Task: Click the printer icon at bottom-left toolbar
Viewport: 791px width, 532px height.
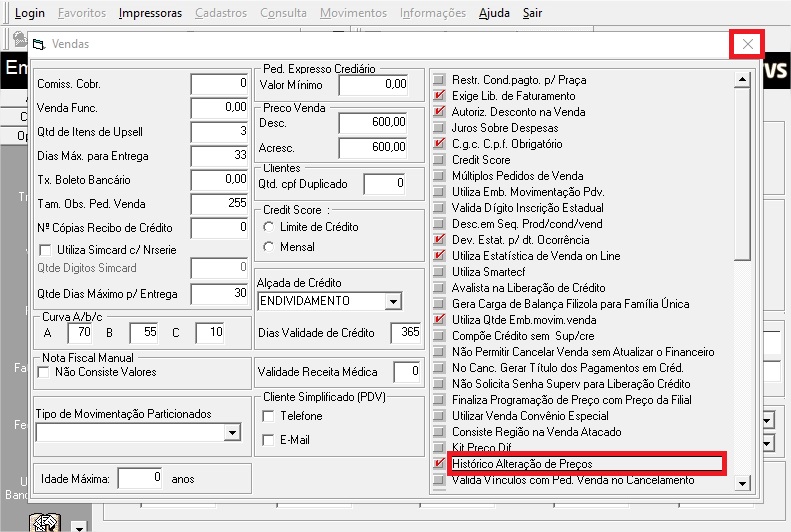Action: click(x=45, y=522)
